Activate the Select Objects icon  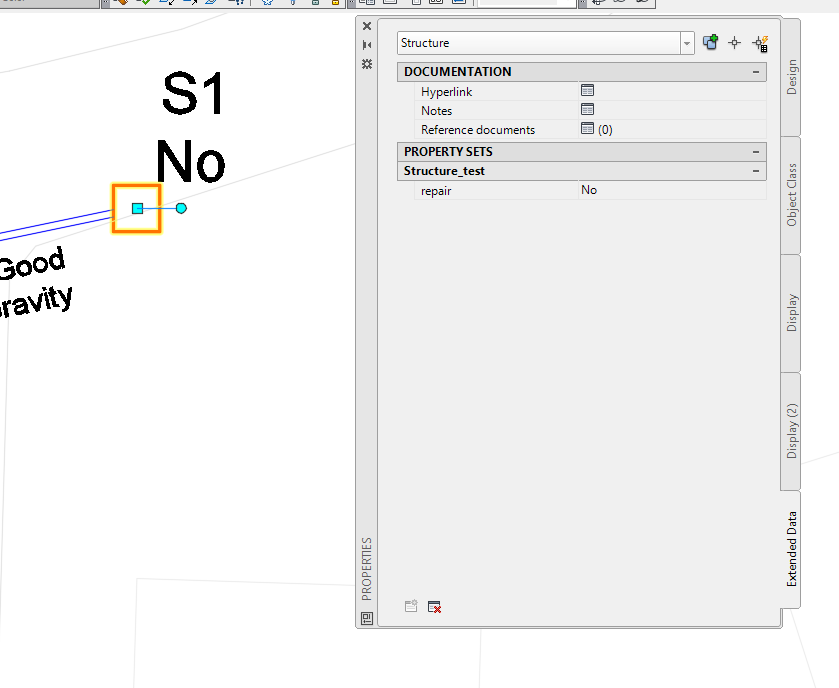pyautogui.click(x=734, y=42)
